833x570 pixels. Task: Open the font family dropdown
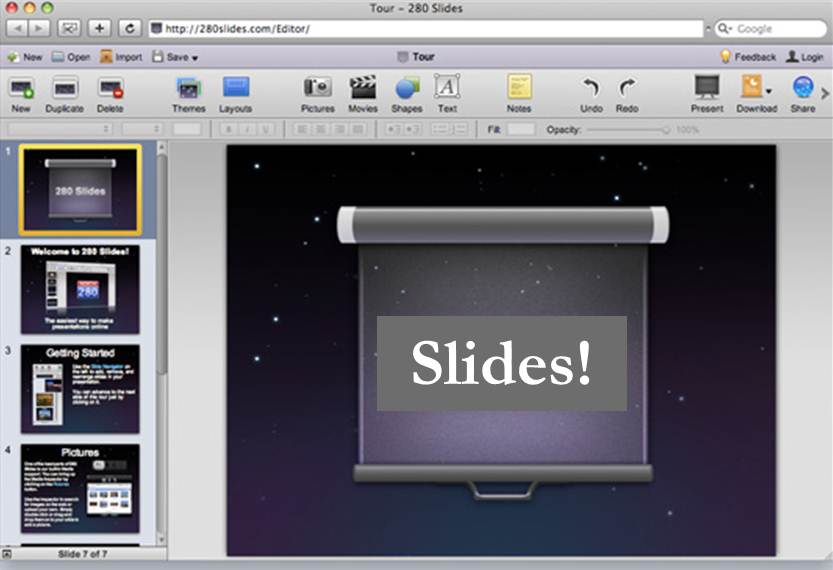click(60, 129)
